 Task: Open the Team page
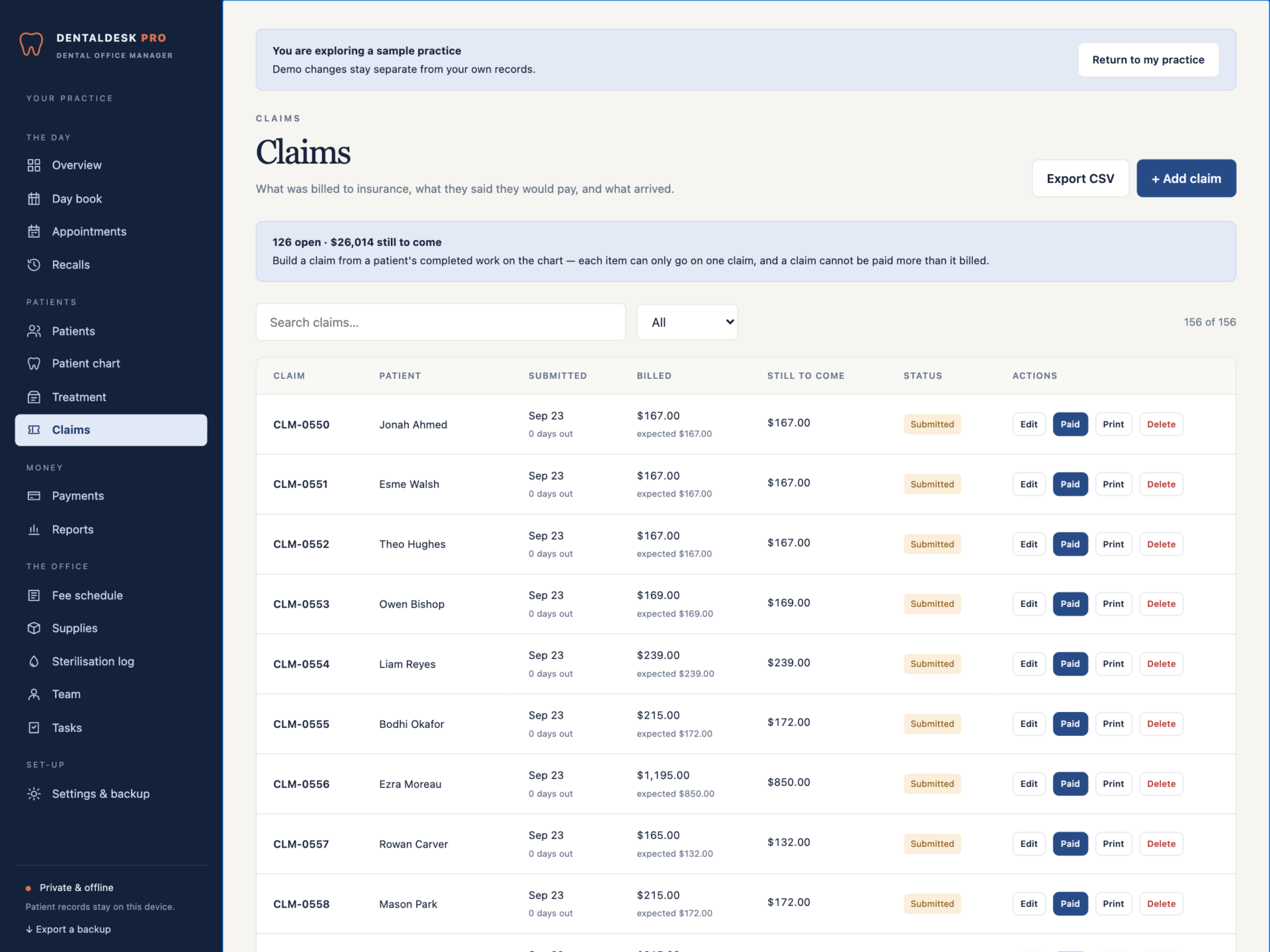pos(111,694)
